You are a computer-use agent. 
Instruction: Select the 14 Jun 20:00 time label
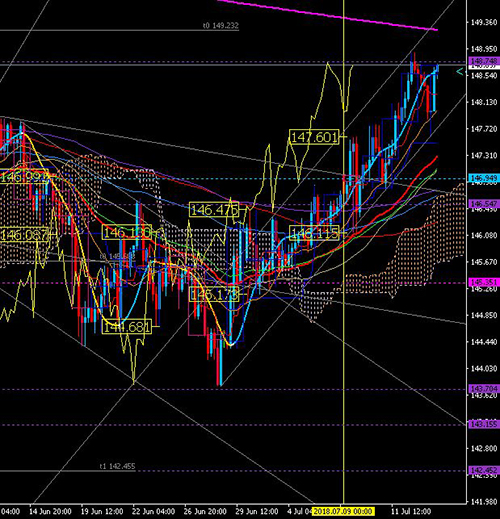[x=50, y=511]
